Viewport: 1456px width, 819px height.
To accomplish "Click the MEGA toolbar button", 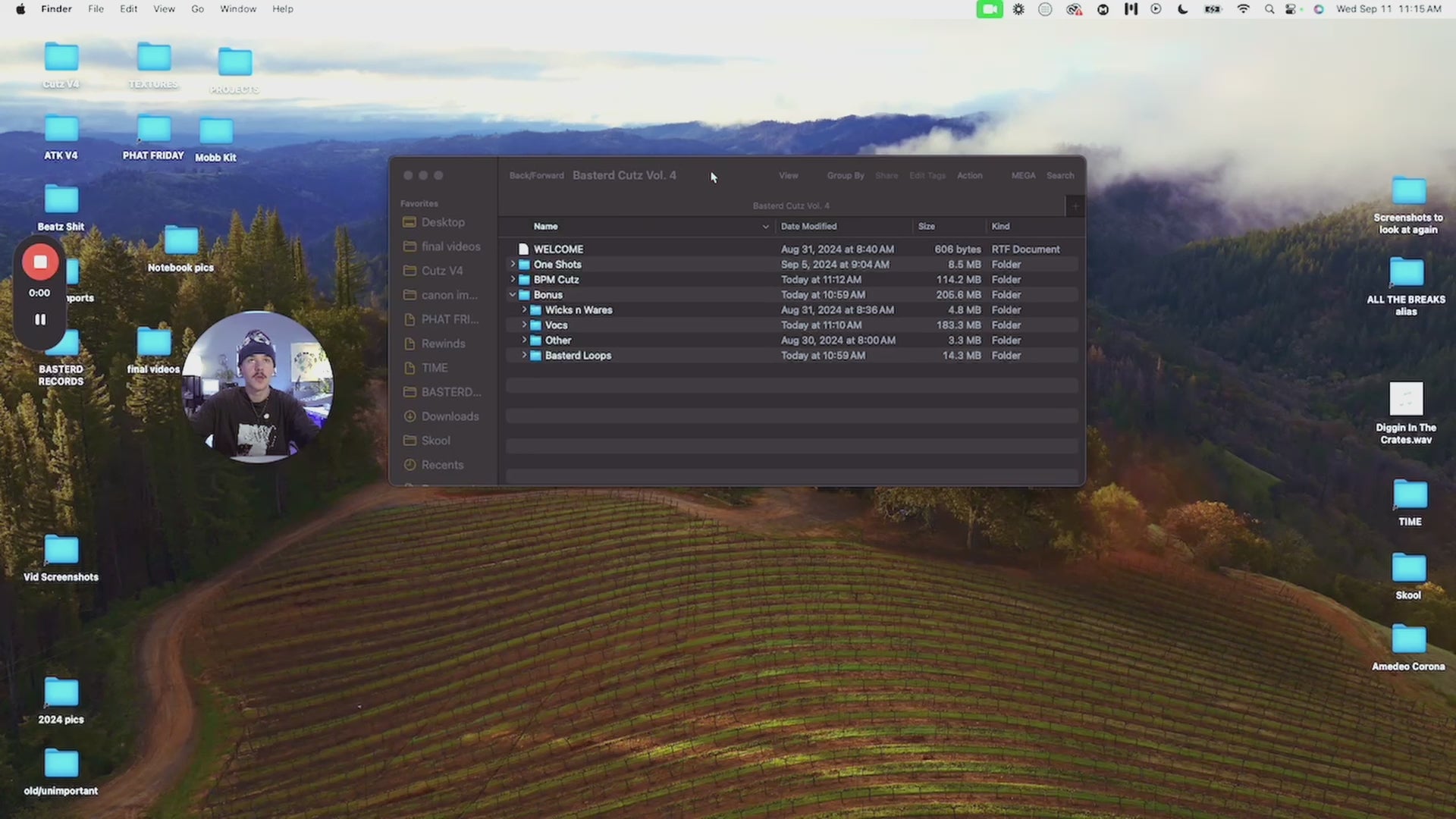I will (x=1023, y=175).
